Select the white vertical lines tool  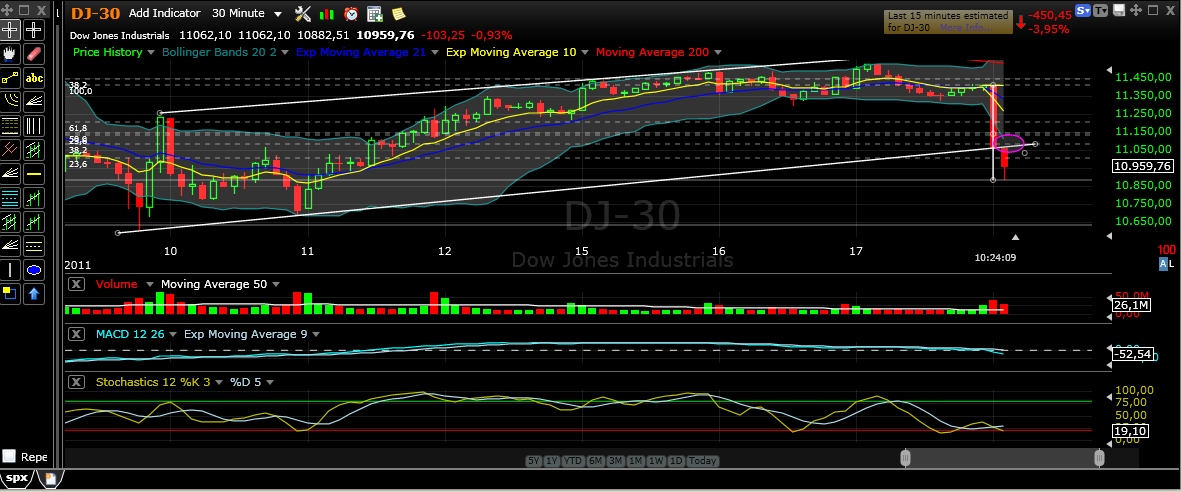tap(34, 125)
